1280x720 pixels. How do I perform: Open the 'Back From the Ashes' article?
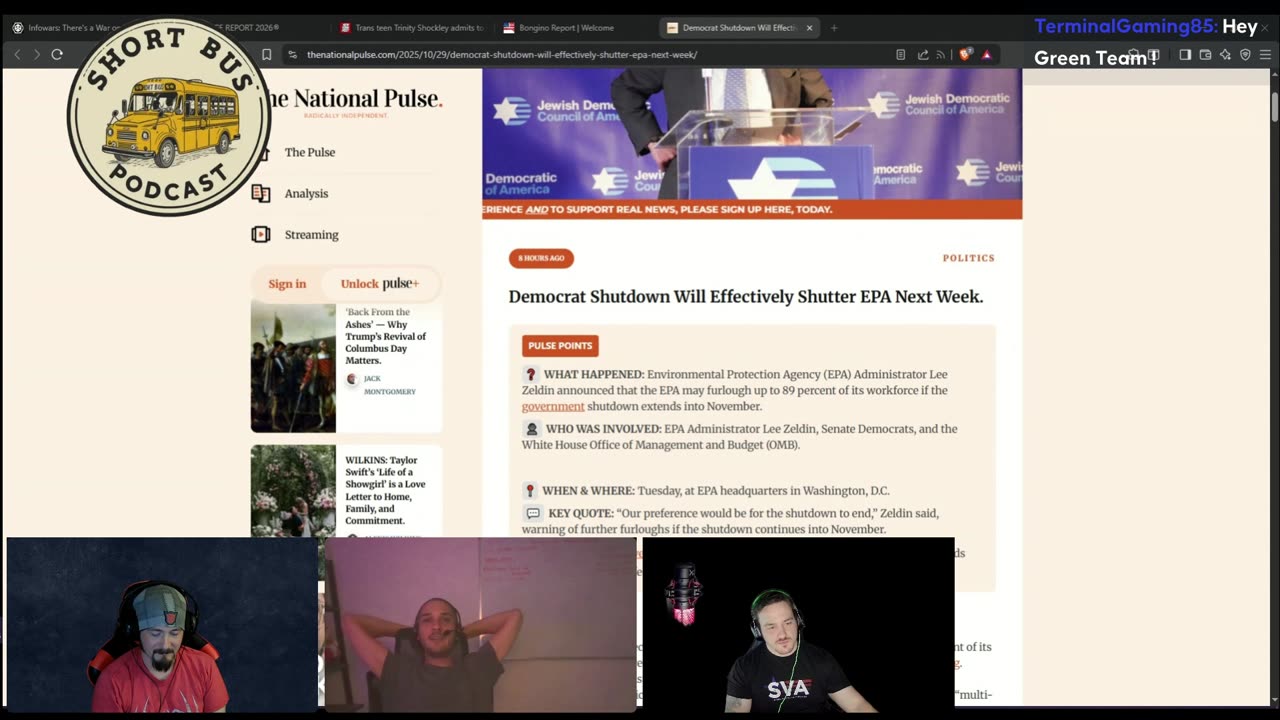[386, 336]
